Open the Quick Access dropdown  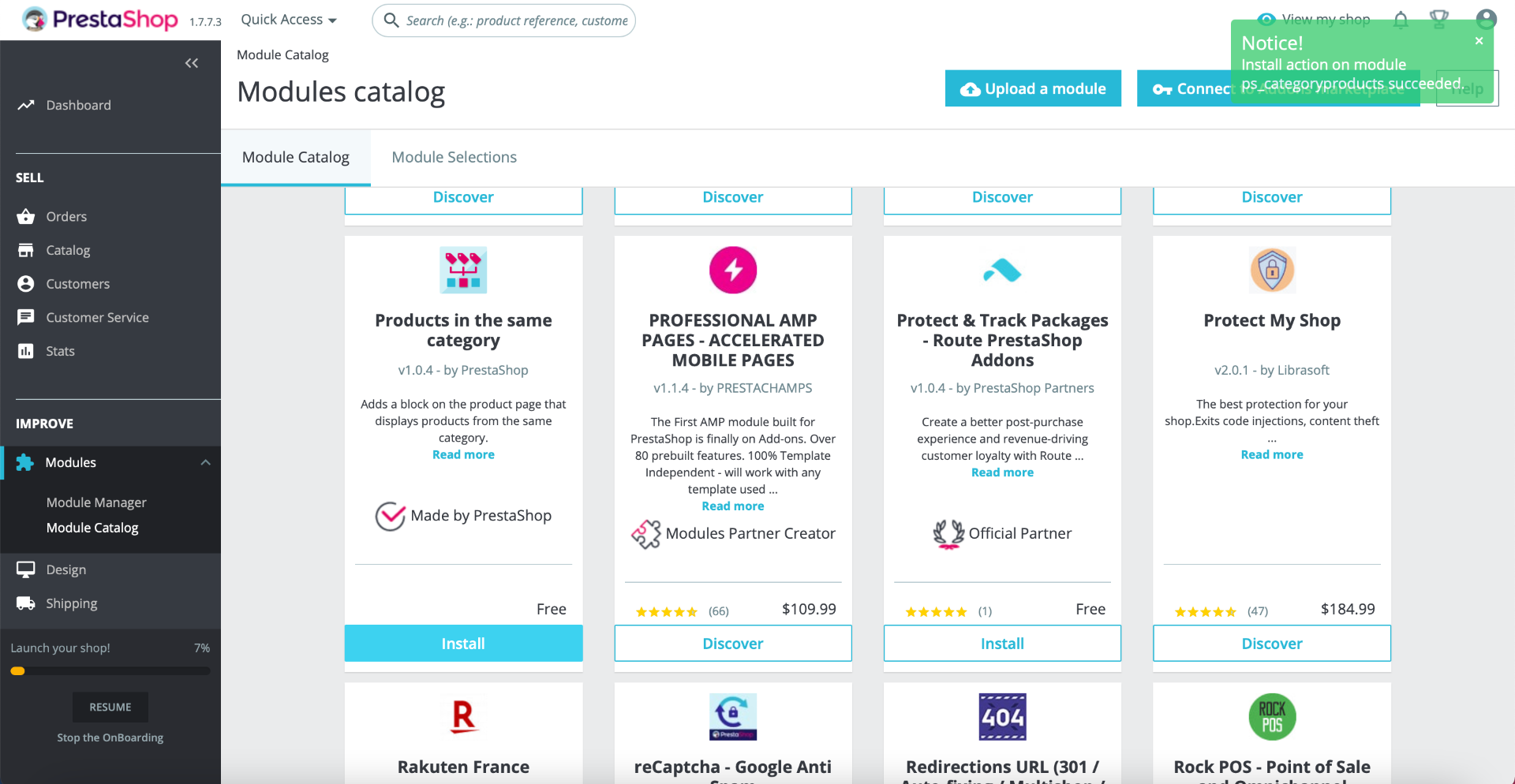(289, 20)
